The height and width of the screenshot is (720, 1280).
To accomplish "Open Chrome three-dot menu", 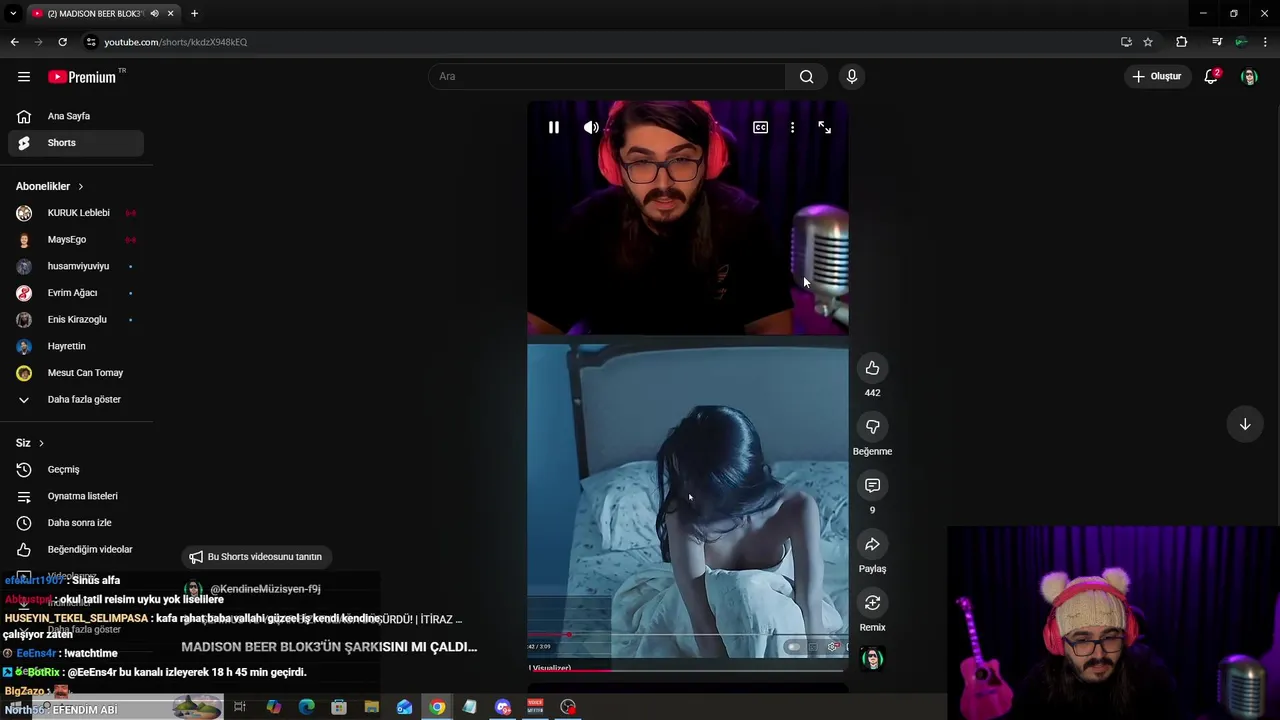I will (1266, 42).
